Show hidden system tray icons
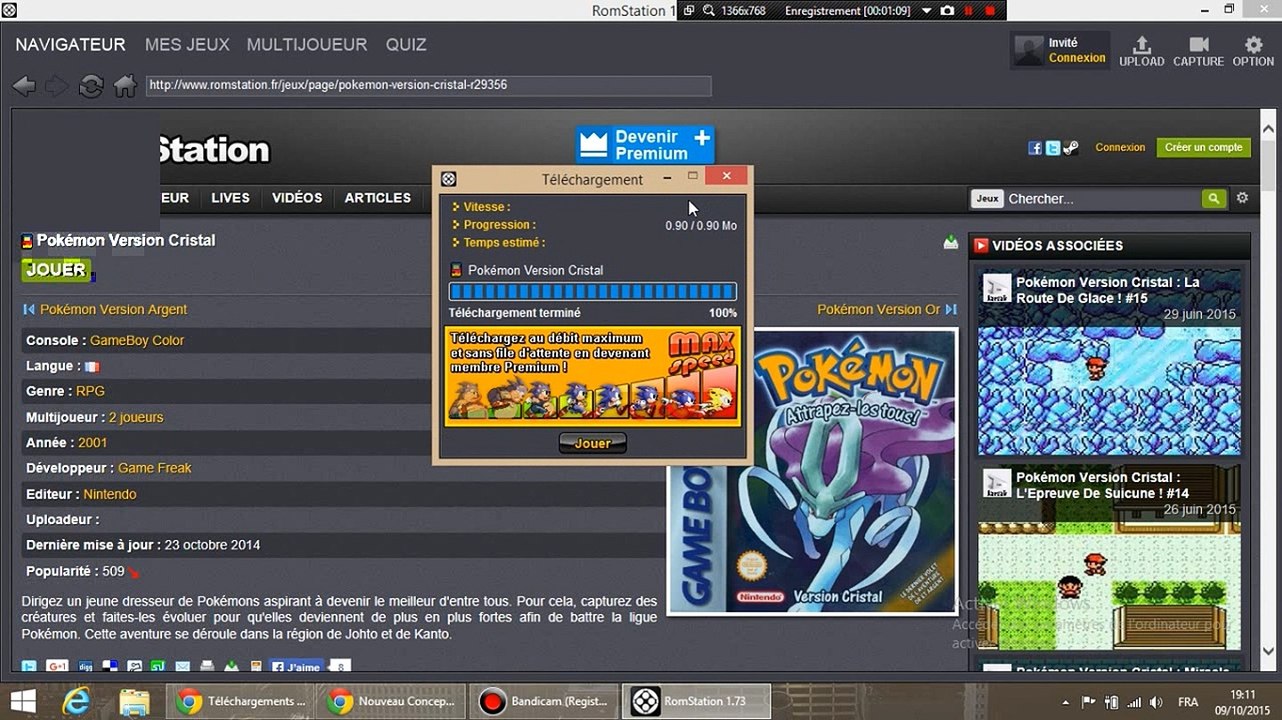The image size is (1282, 720). pos(1066,702)
